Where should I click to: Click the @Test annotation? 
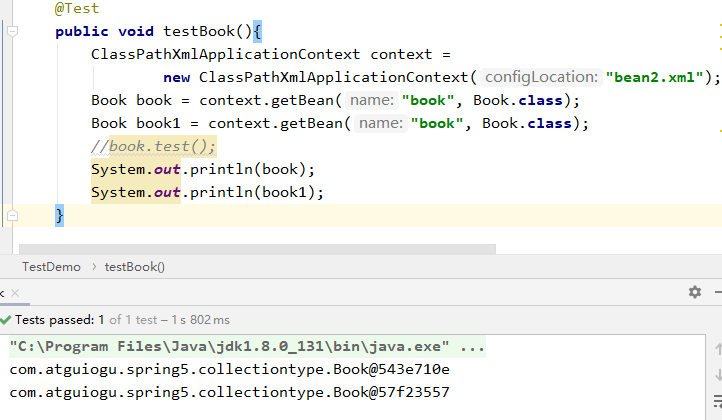pos(77,8)
